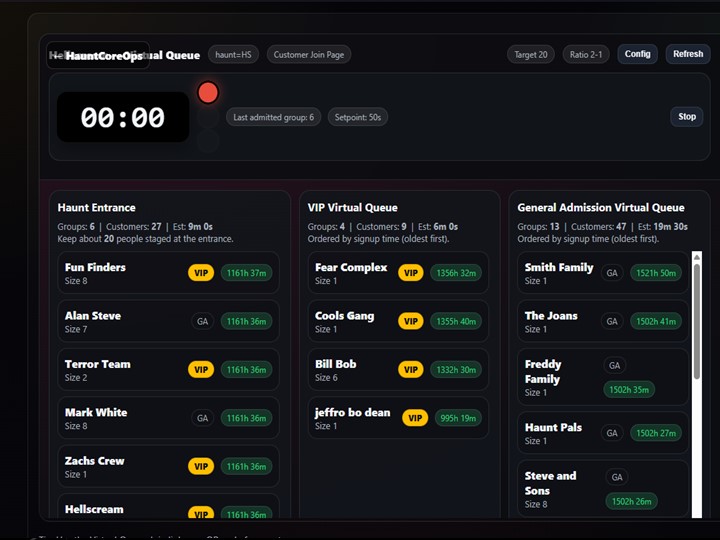Viewport: 720px width, 540px height.
Task: Click the VIP Virtual Queue heading
Action: click(353, 208)
